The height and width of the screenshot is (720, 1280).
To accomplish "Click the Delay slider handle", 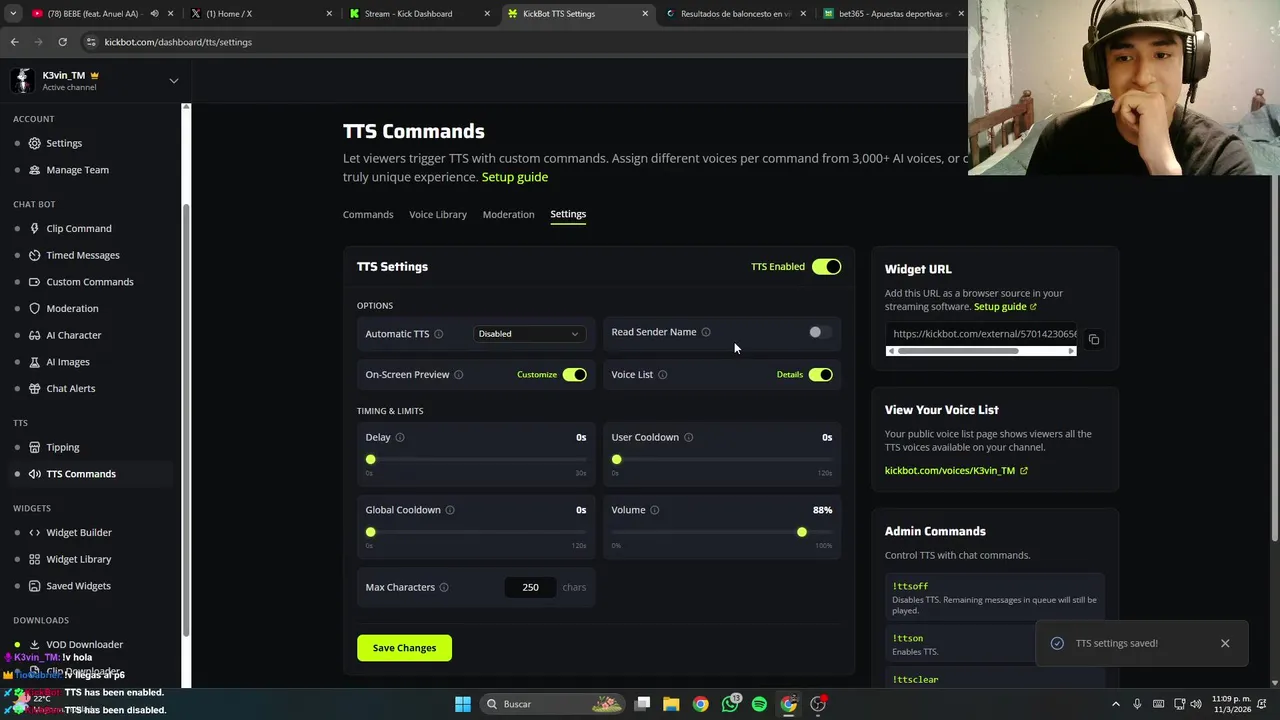I will (371, 460).
